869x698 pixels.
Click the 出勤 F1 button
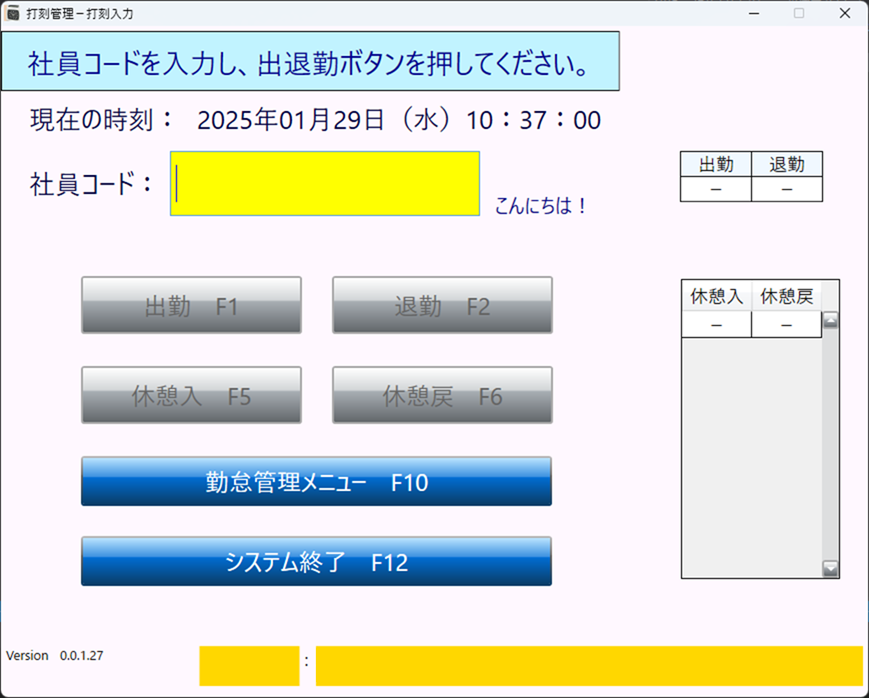click(x=191, y=305)
